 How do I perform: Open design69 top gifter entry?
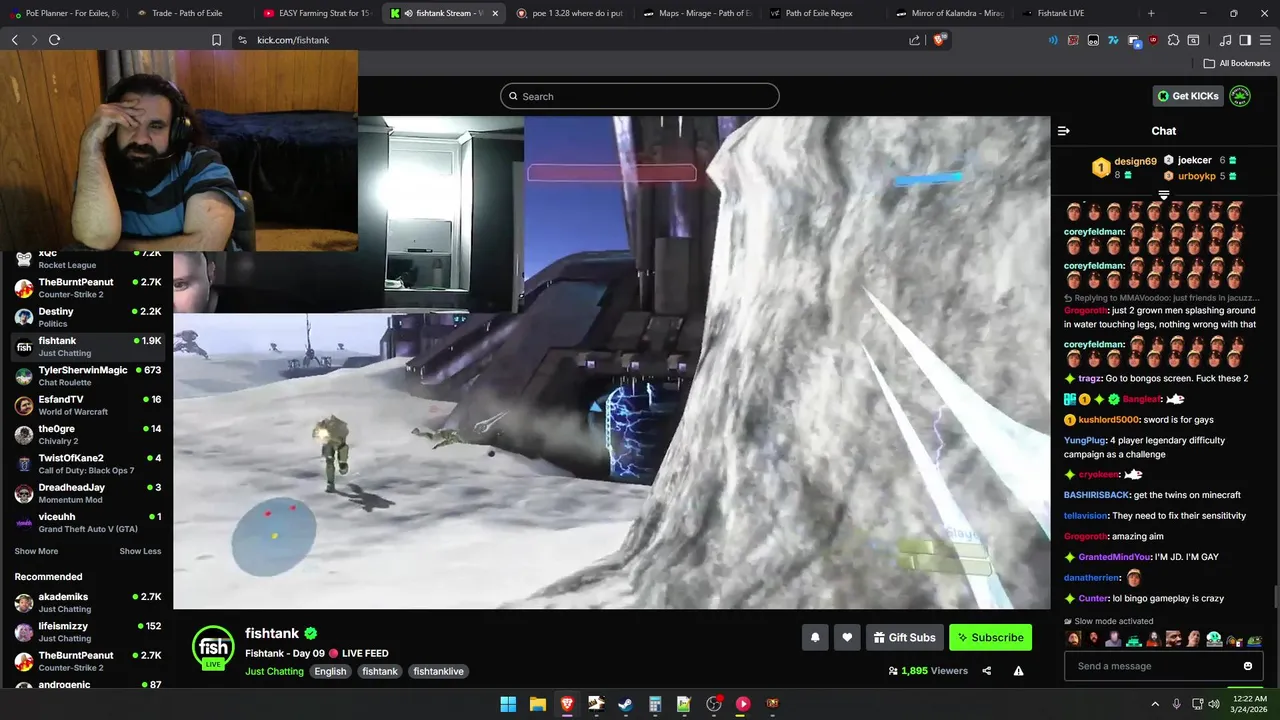point(1125,167)
